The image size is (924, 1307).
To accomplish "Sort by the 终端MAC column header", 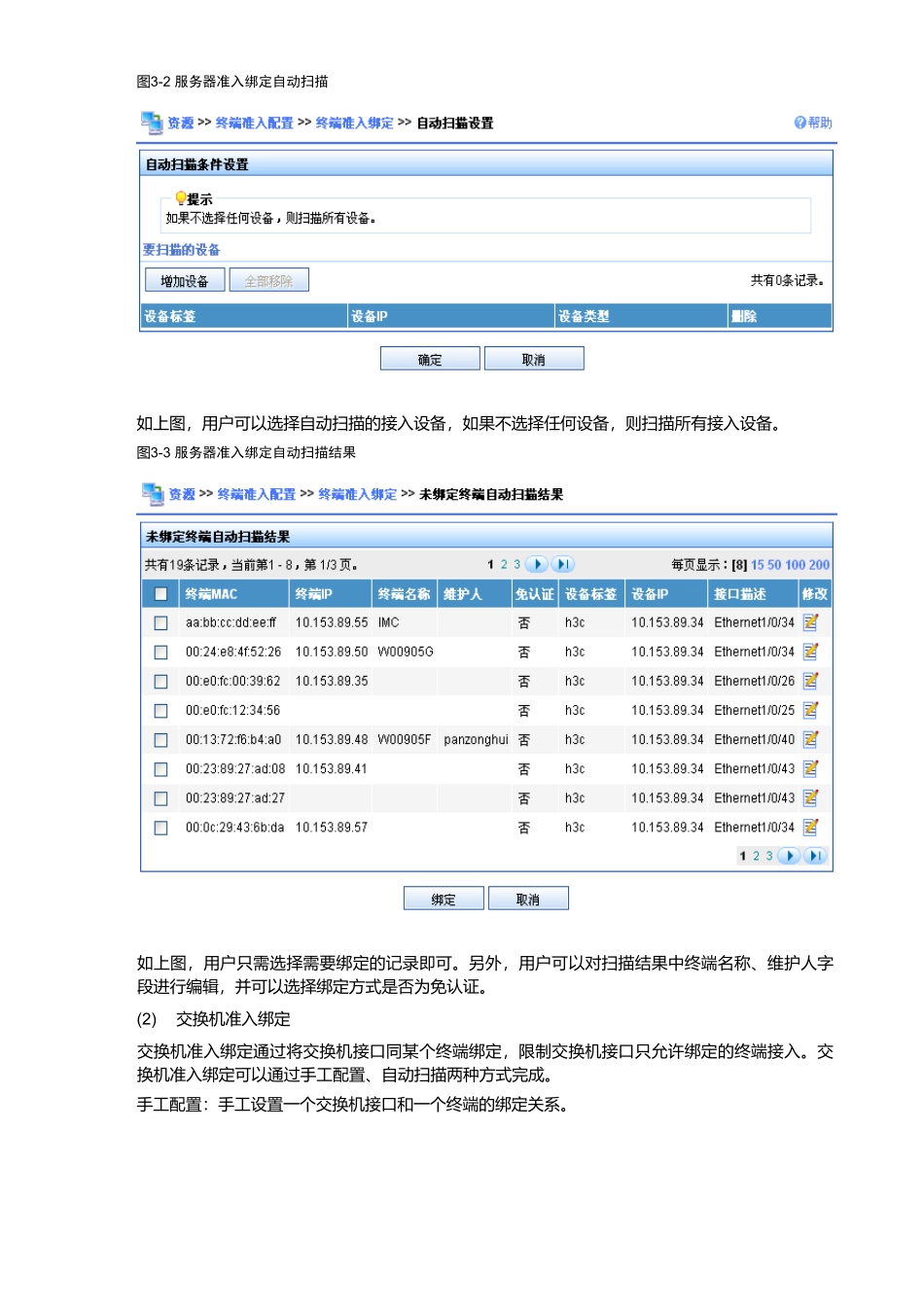I will pyautogui.click(x=211, y=594).
